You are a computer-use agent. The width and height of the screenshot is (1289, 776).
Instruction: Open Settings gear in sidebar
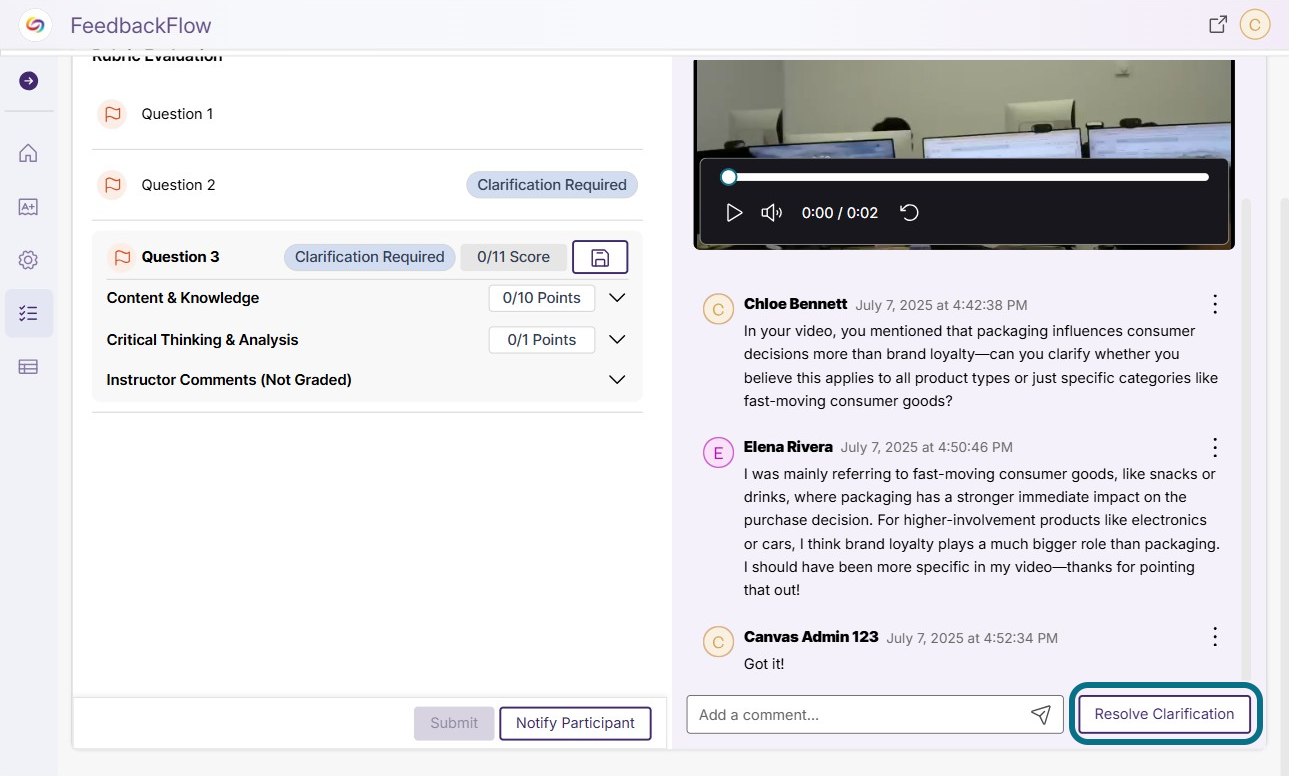[x=28, y=260]
